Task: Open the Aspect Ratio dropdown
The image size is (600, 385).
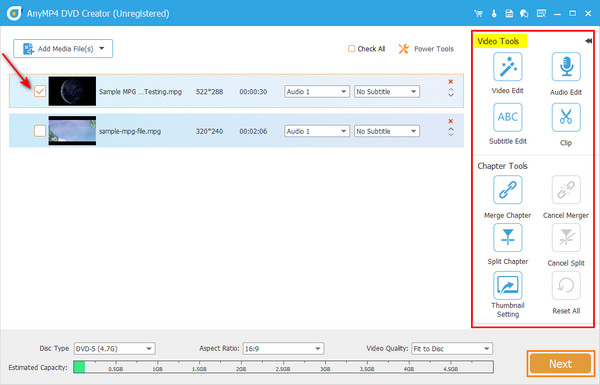Action: 283,349
